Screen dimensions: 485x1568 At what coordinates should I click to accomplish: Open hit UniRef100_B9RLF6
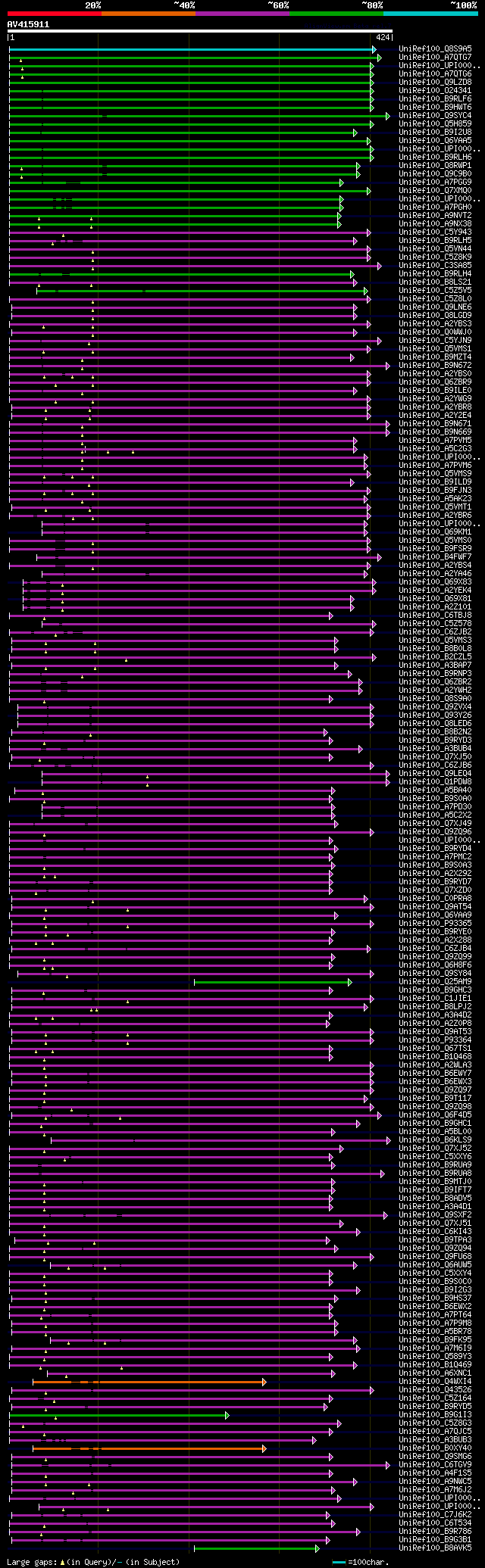435,99
